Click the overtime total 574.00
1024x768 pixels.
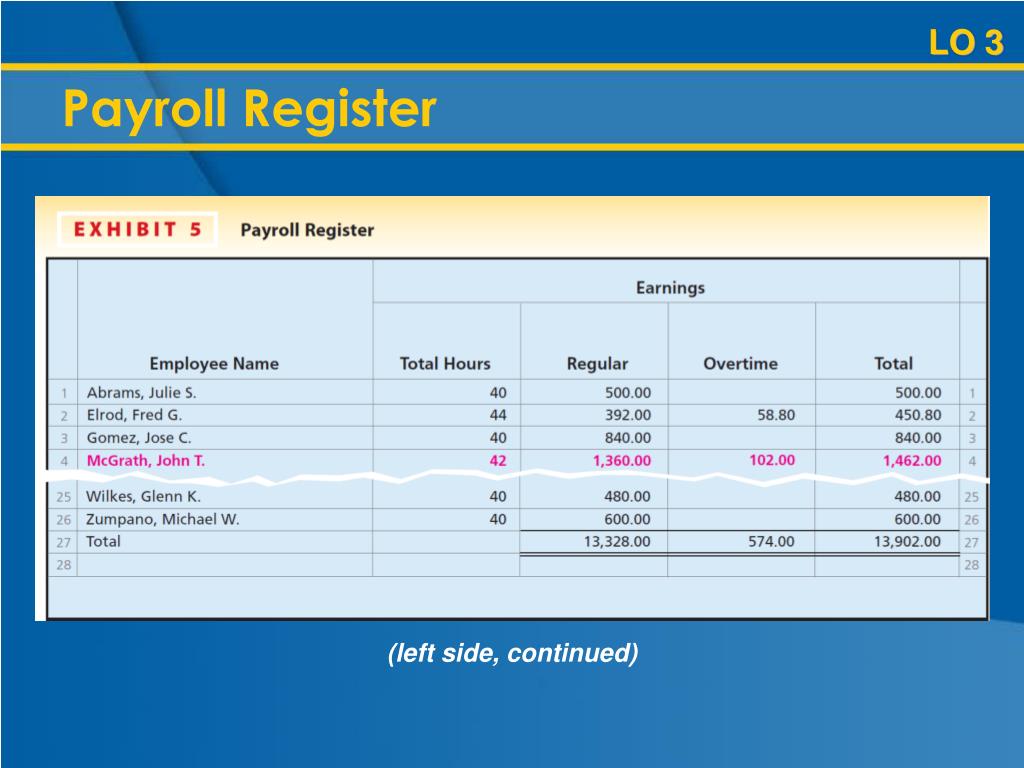771,541
